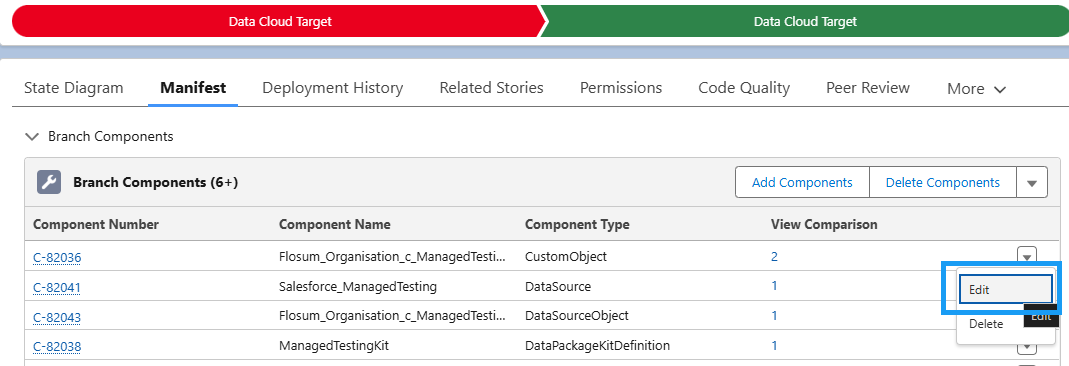Open the Permissions tab
Image resolution: width=1069 pixels, height=366 pixels.
click(x=621, y=88)
